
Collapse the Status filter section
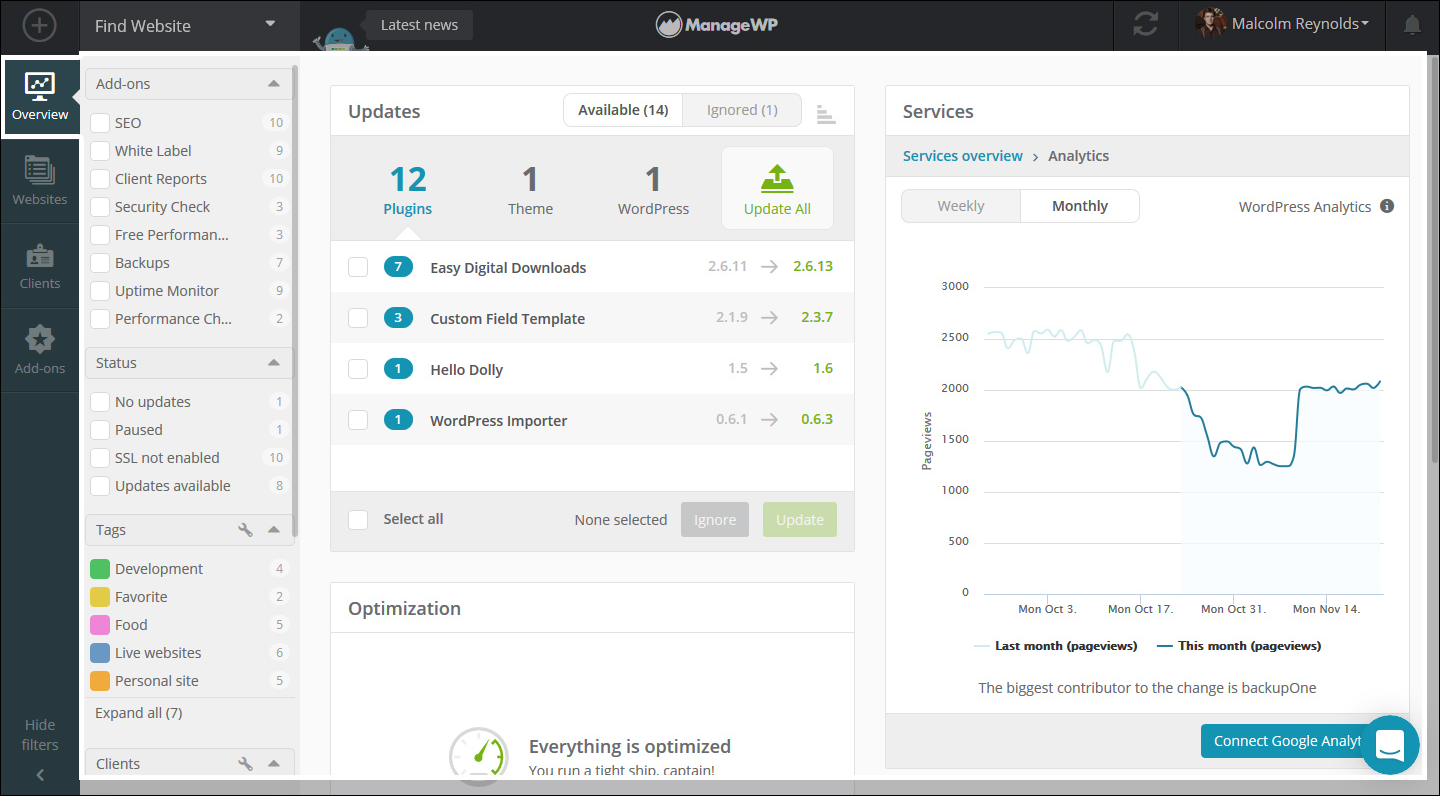click(x=273, y=362)
